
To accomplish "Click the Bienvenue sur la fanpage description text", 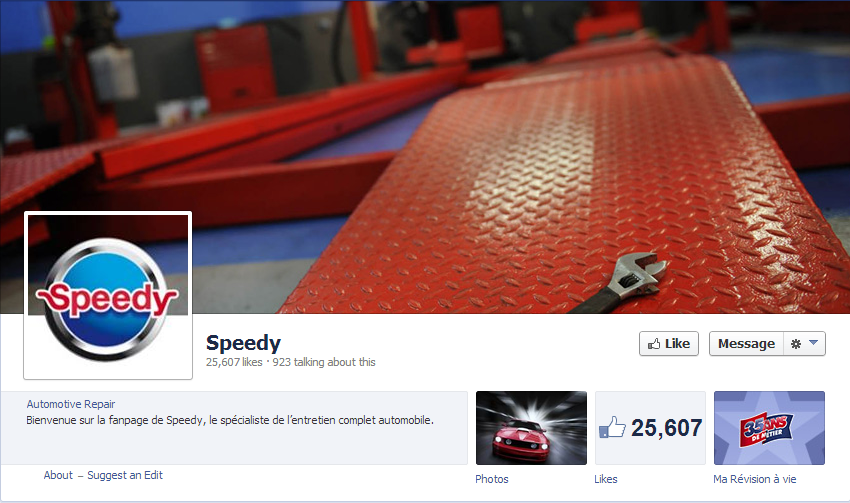I will click(x=230, y=420).
